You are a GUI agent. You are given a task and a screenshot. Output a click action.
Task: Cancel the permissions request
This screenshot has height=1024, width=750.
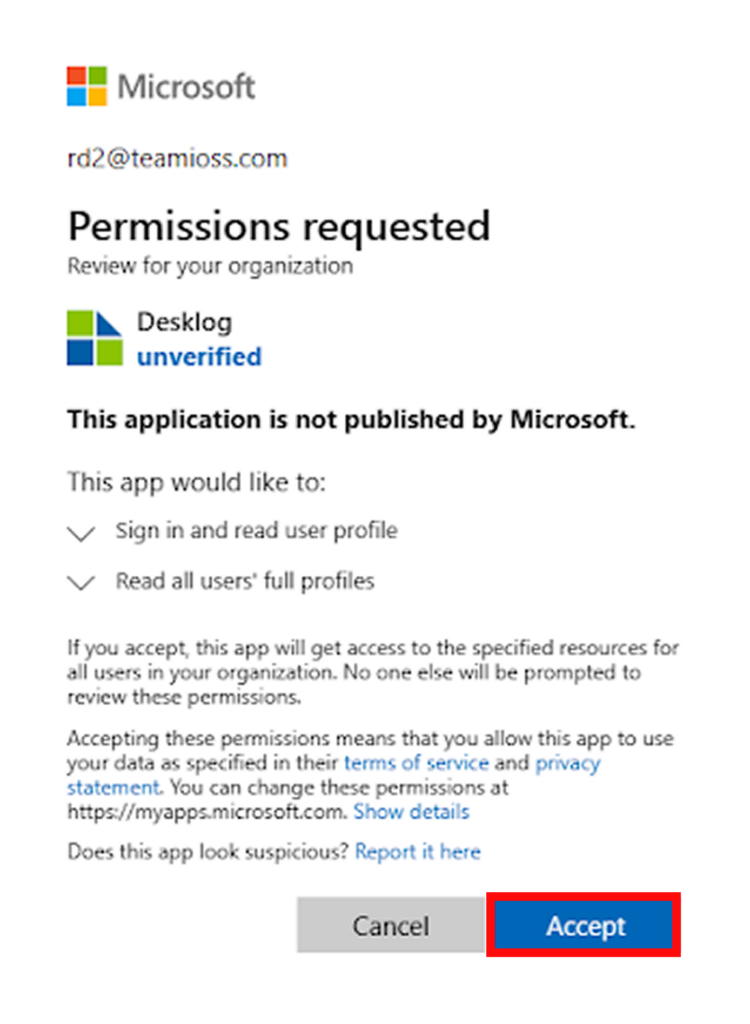tap(391, 925)
